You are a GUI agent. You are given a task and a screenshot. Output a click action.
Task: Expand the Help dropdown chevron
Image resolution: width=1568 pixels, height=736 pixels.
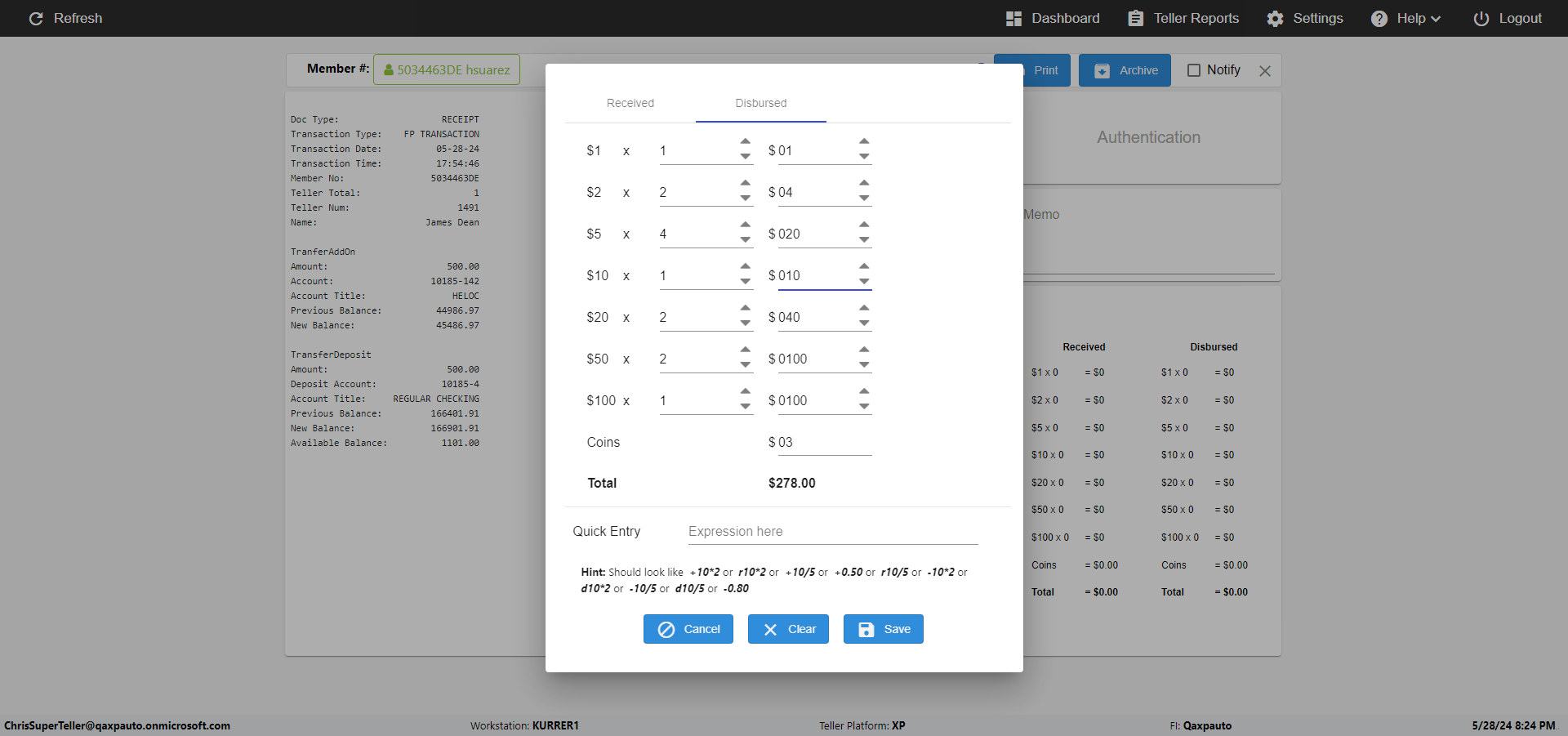coord(1436,19)
